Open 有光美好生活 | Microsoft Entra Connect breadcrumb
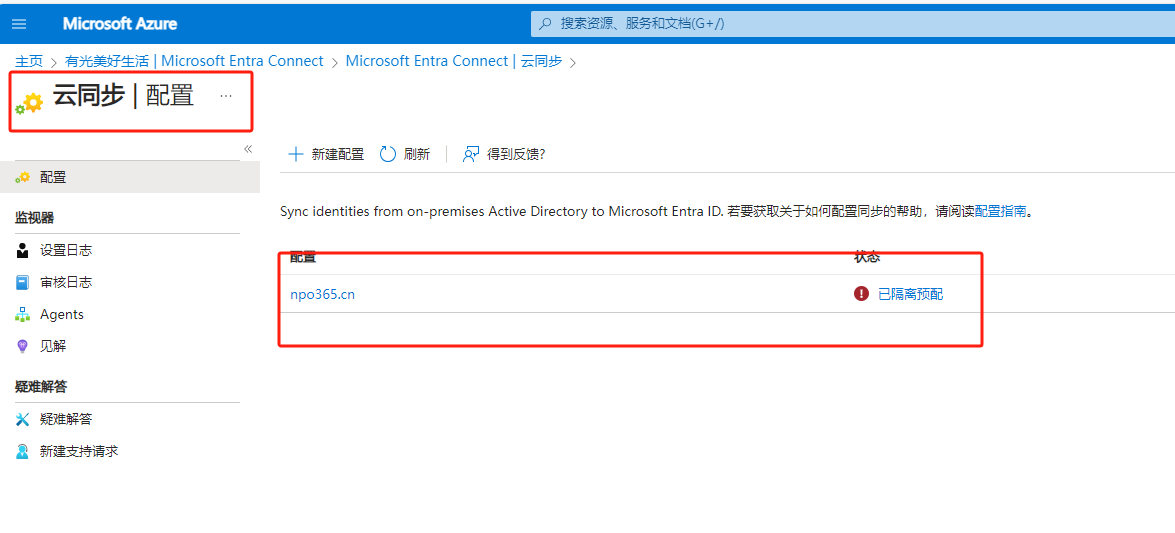This screenshot has height=533, width=1175. point(194,61)
